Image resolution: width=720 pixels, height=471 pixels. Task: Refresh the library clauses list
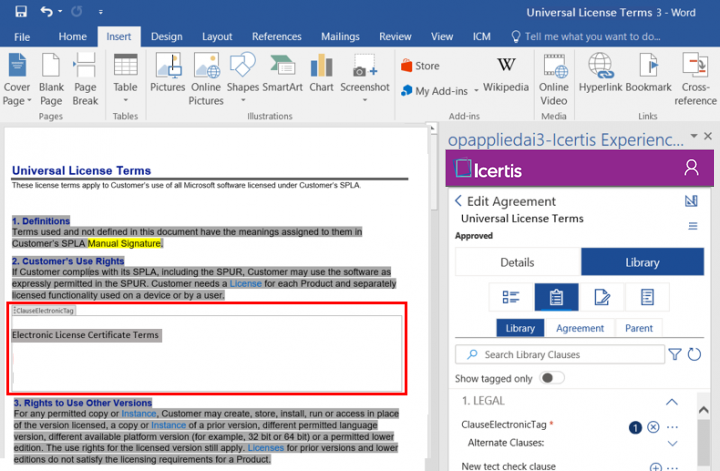694,354
